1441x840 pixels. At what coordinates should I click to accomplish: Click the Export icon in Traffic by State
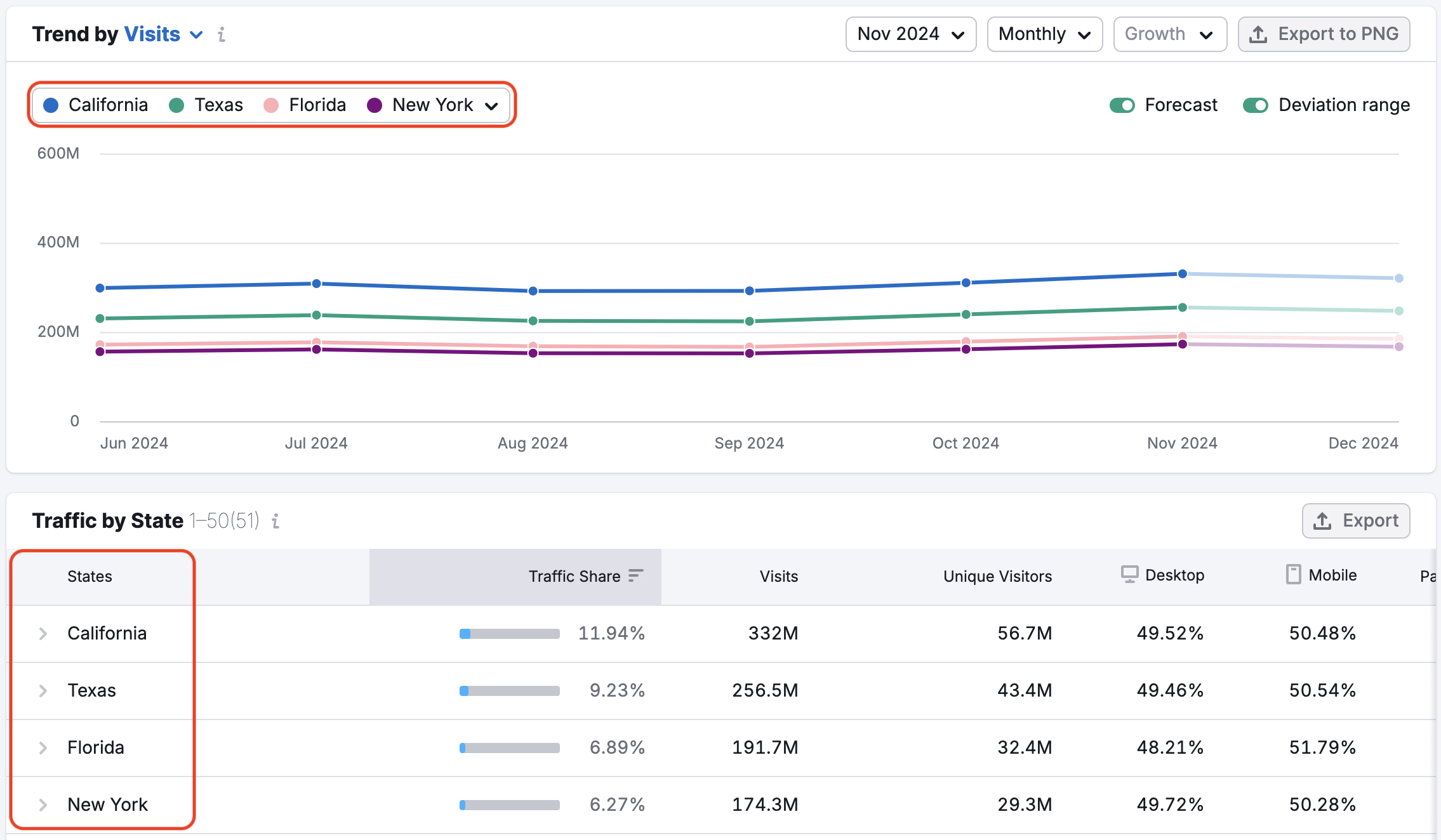point(1323,520)
